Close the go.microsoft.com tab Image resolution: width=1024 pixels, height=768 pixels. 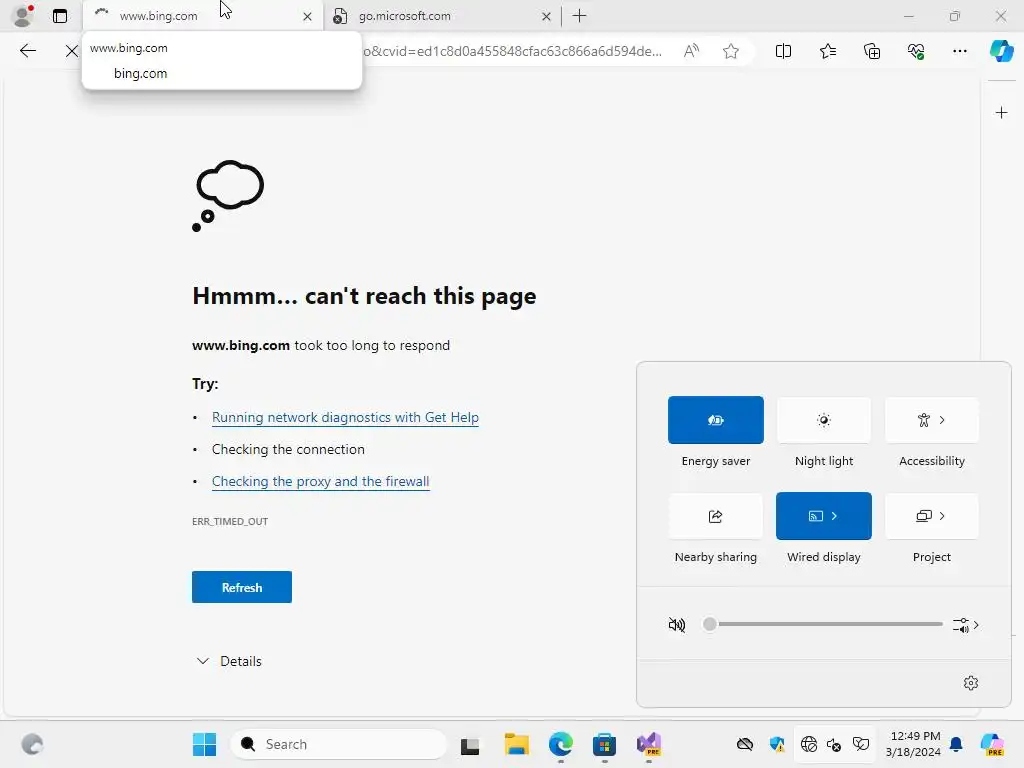tap(546, 16)
